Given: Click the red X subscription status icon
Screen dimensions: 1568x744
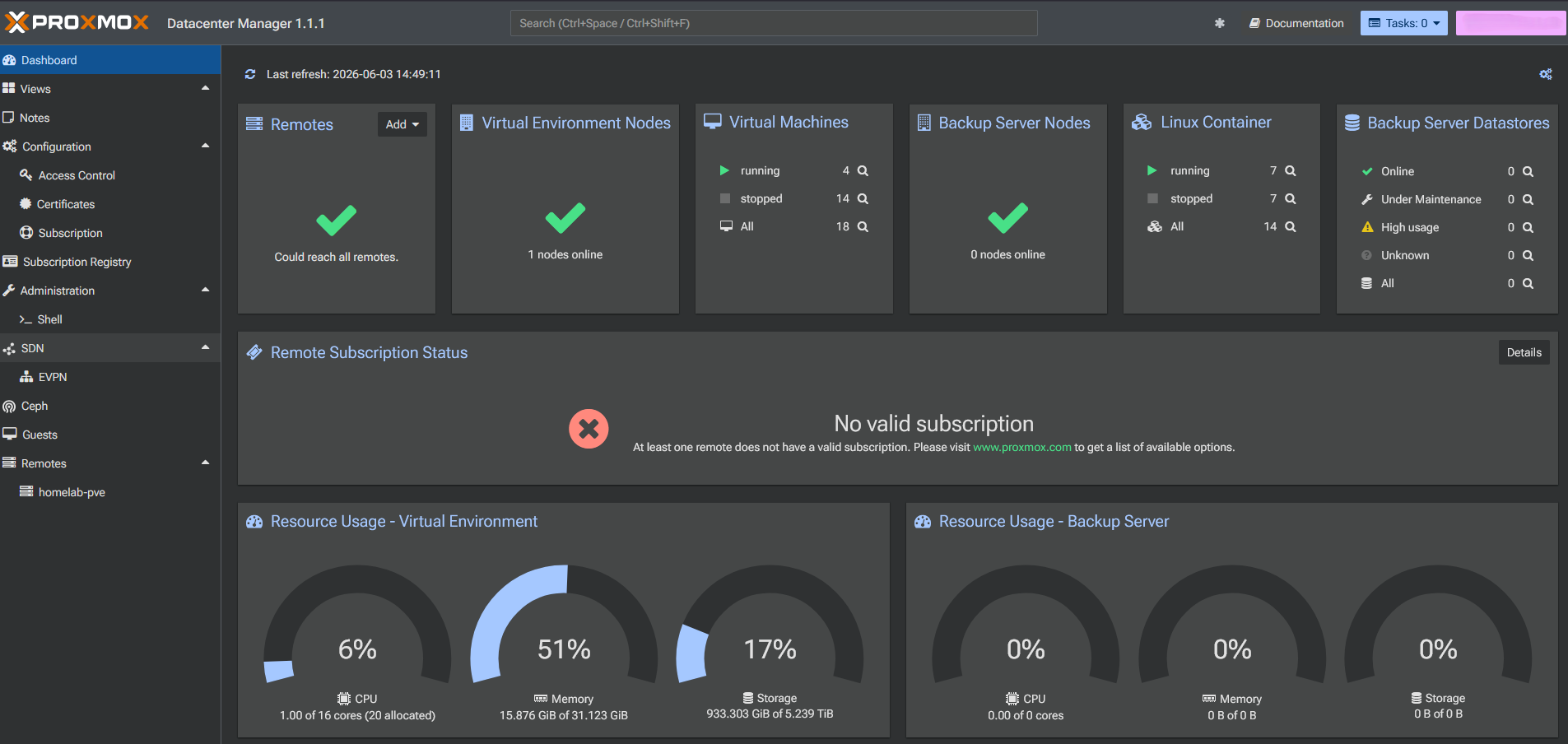Looking at the screenshot, I should pos(589,429).
